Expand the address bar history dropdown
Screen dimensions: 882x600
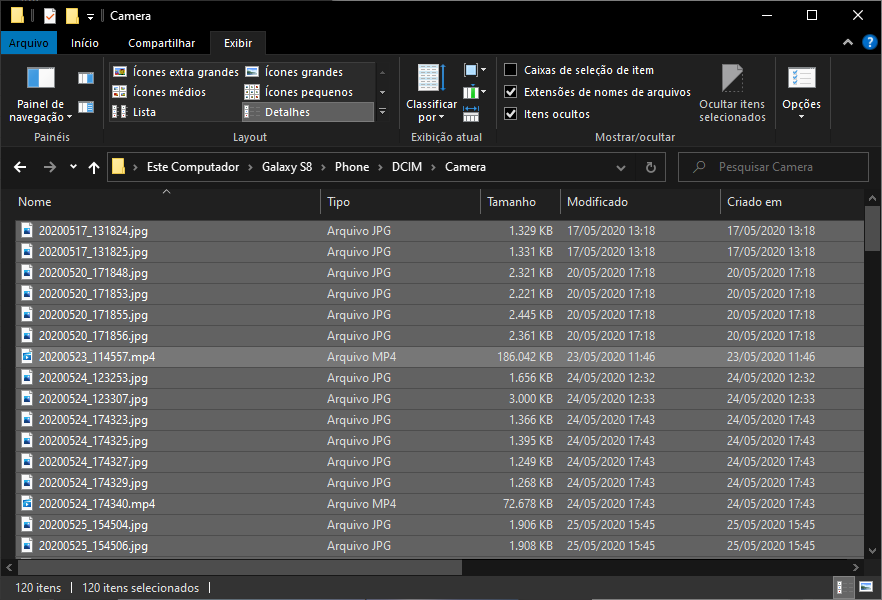pyautogui.click(x=621, y=168)
